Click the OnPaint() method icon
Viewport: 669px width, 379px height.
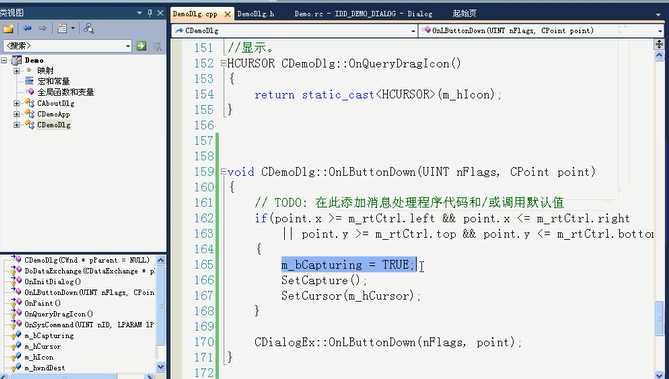[16, 303]
